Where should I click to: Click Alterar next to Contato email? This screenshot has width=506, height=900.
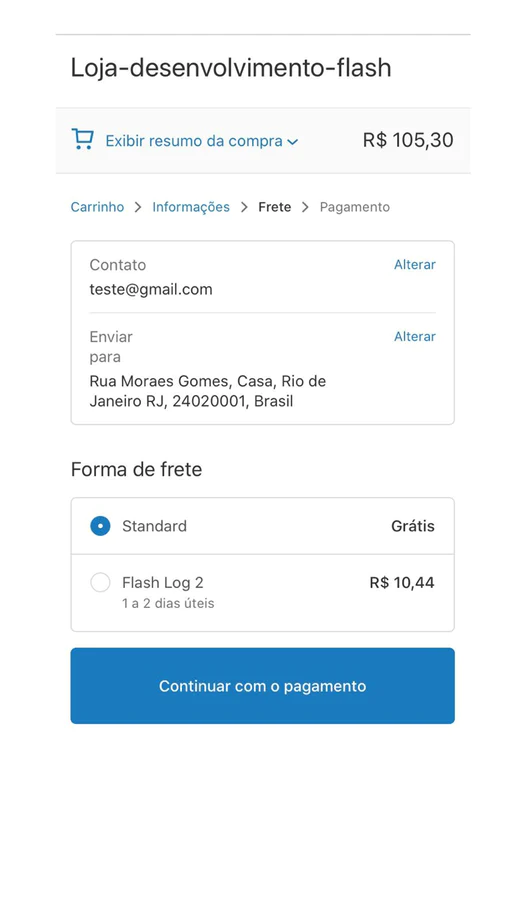tap(415, 265)
